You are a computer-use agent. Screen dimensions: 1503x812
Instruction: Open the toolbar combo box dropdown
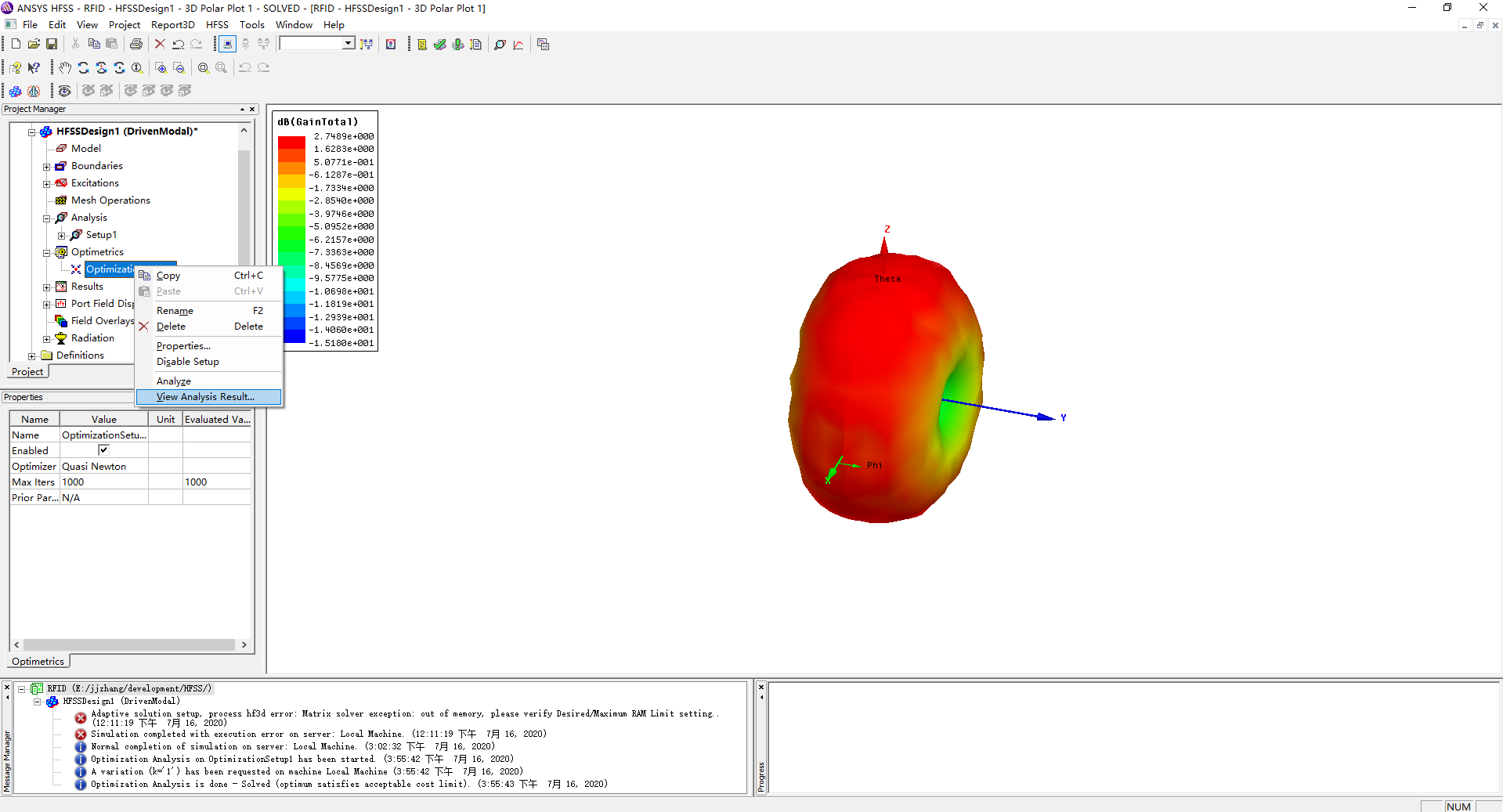coord(348,44)
